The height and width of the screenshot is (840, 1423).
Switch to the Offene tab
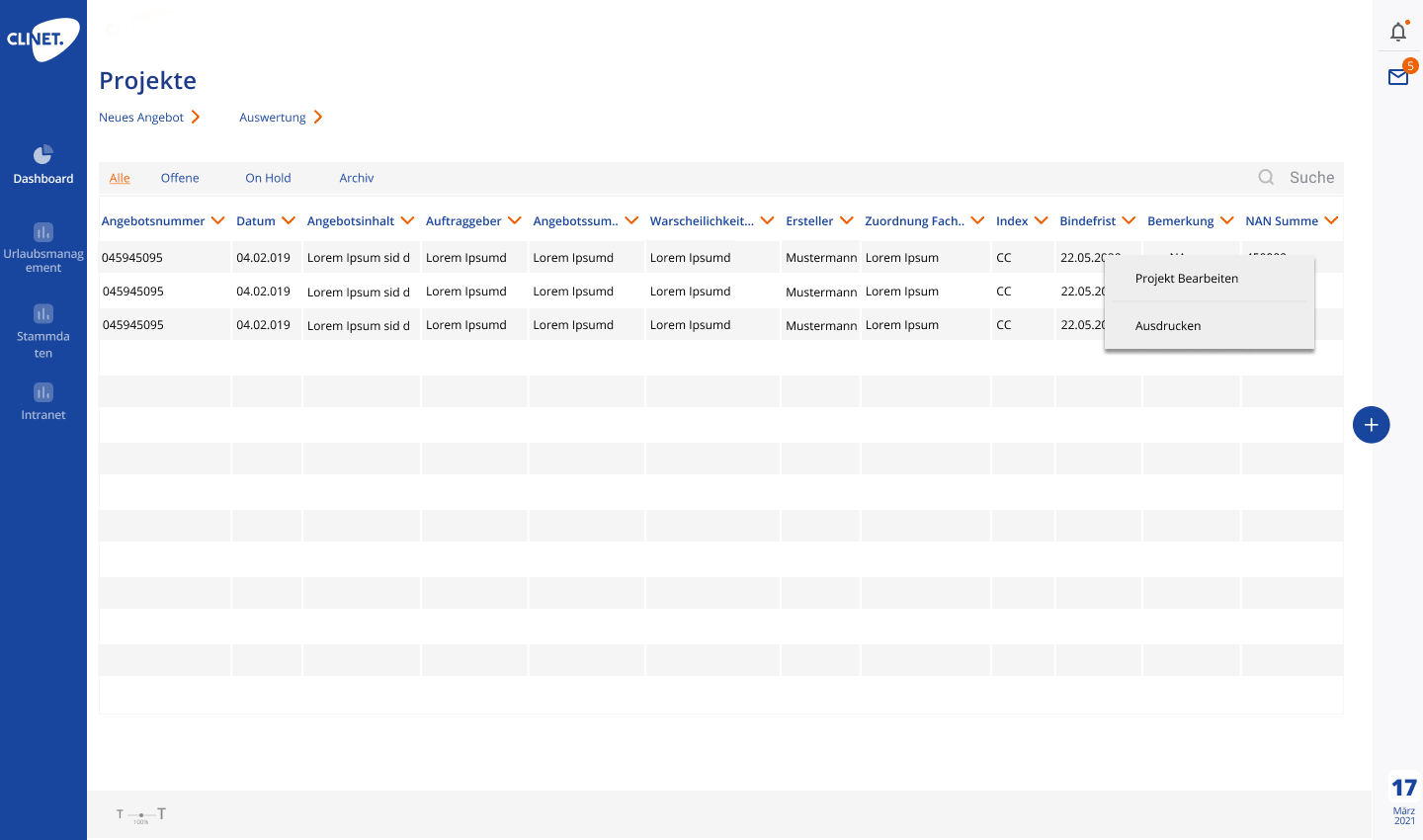point(180,178)
